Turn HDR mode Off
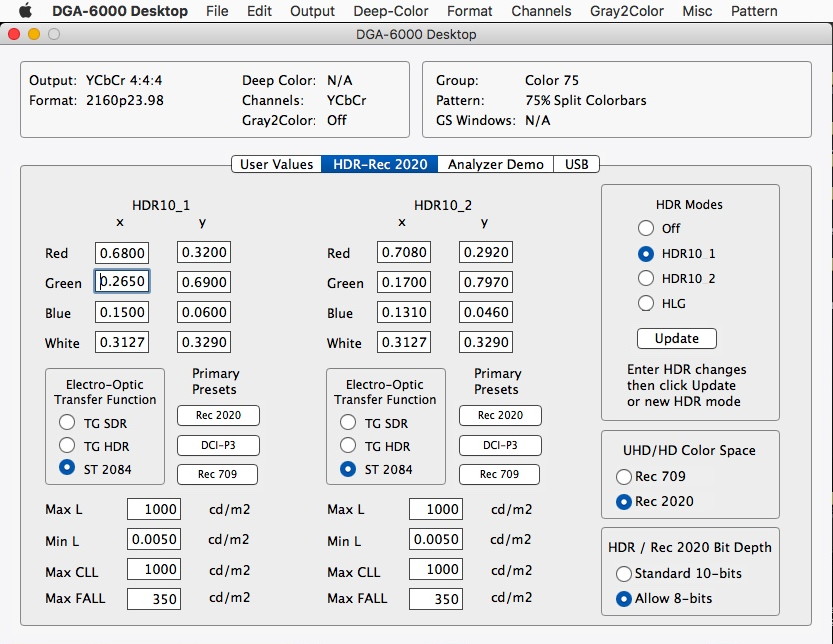The width and height of the screenshot is (833, 644). (646, 228)
